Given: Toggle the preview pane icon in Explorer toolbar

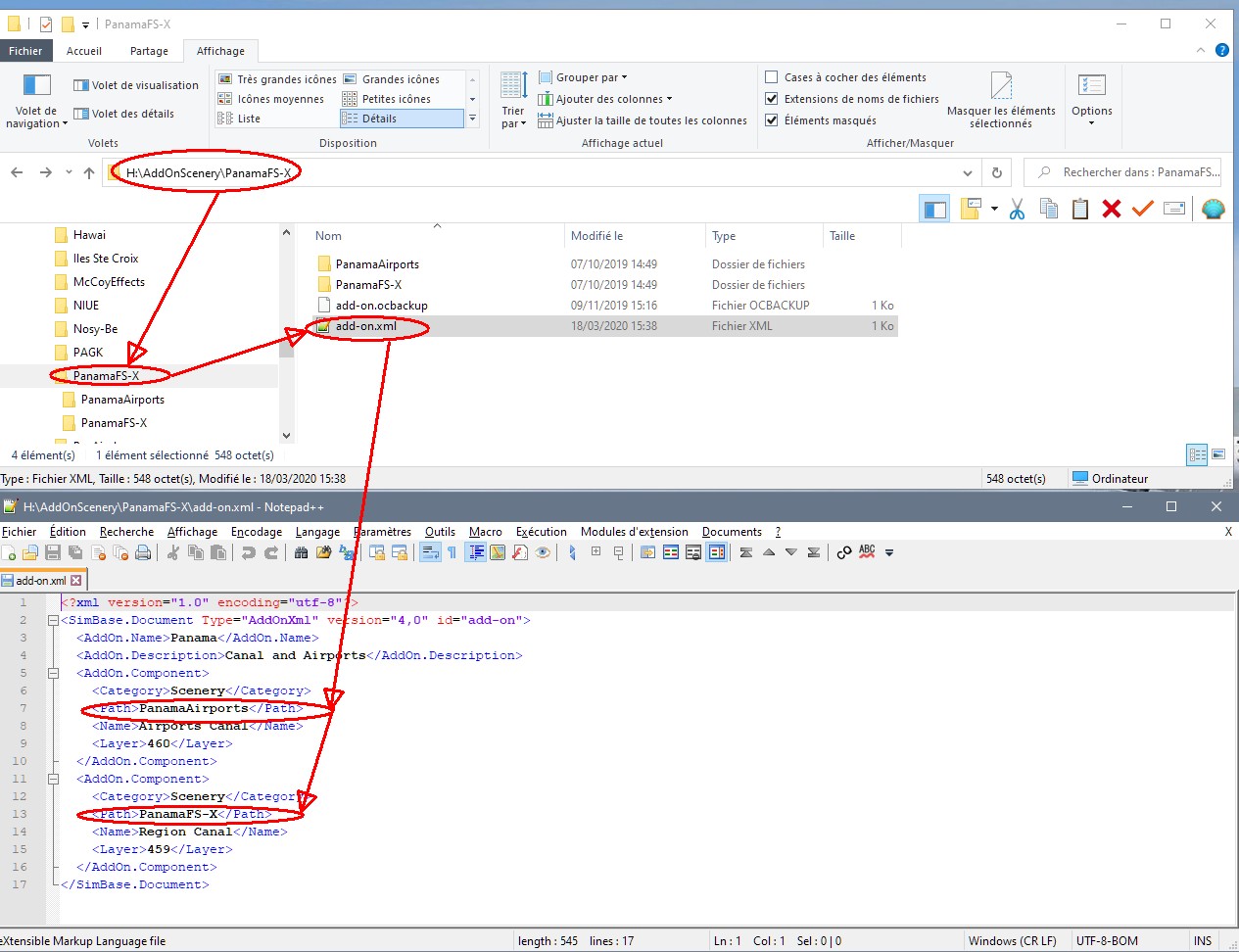Looking at the screenshot, I should click(934, 209).
